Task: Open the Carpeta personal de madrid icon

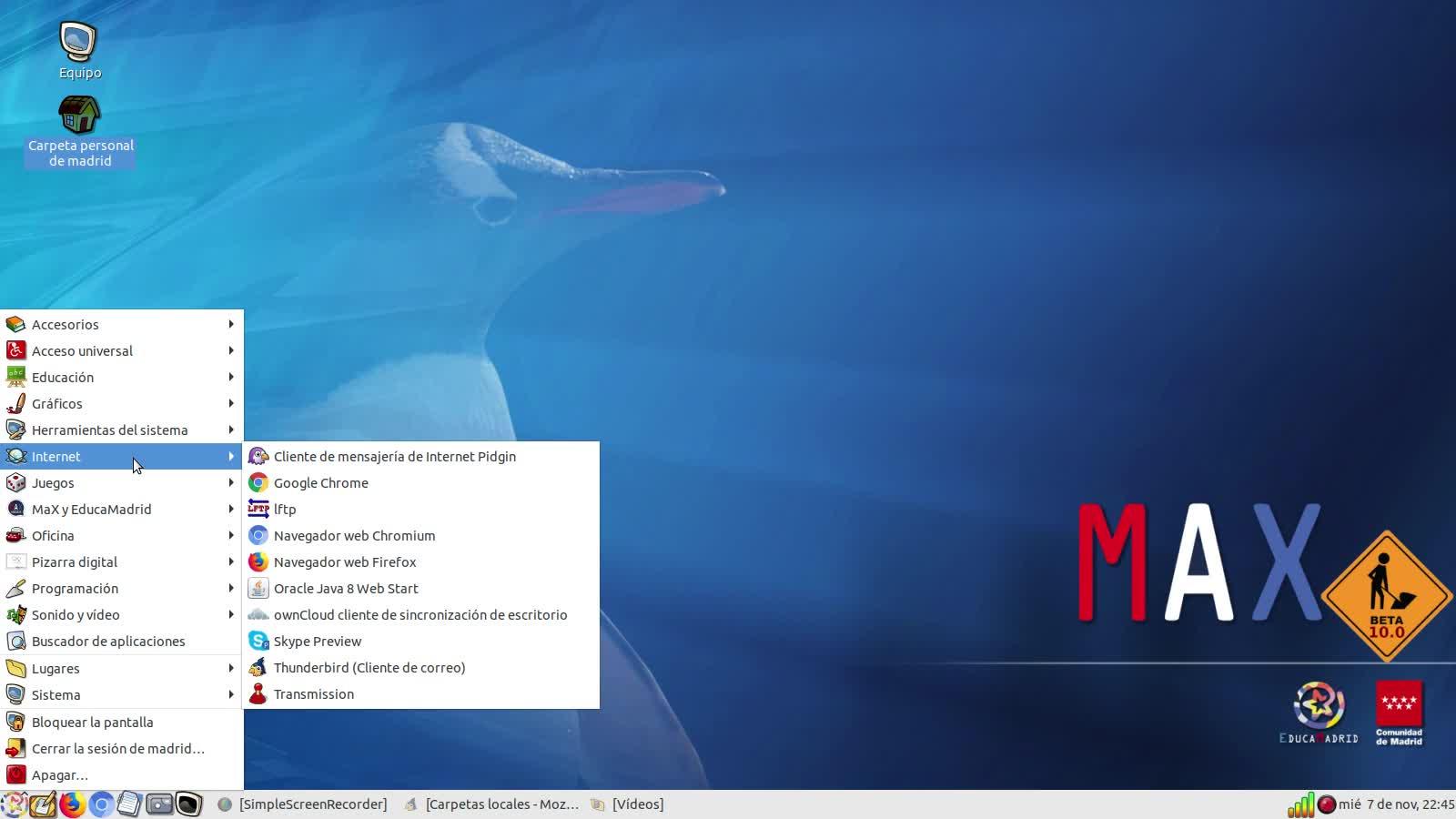Action: 80,132
